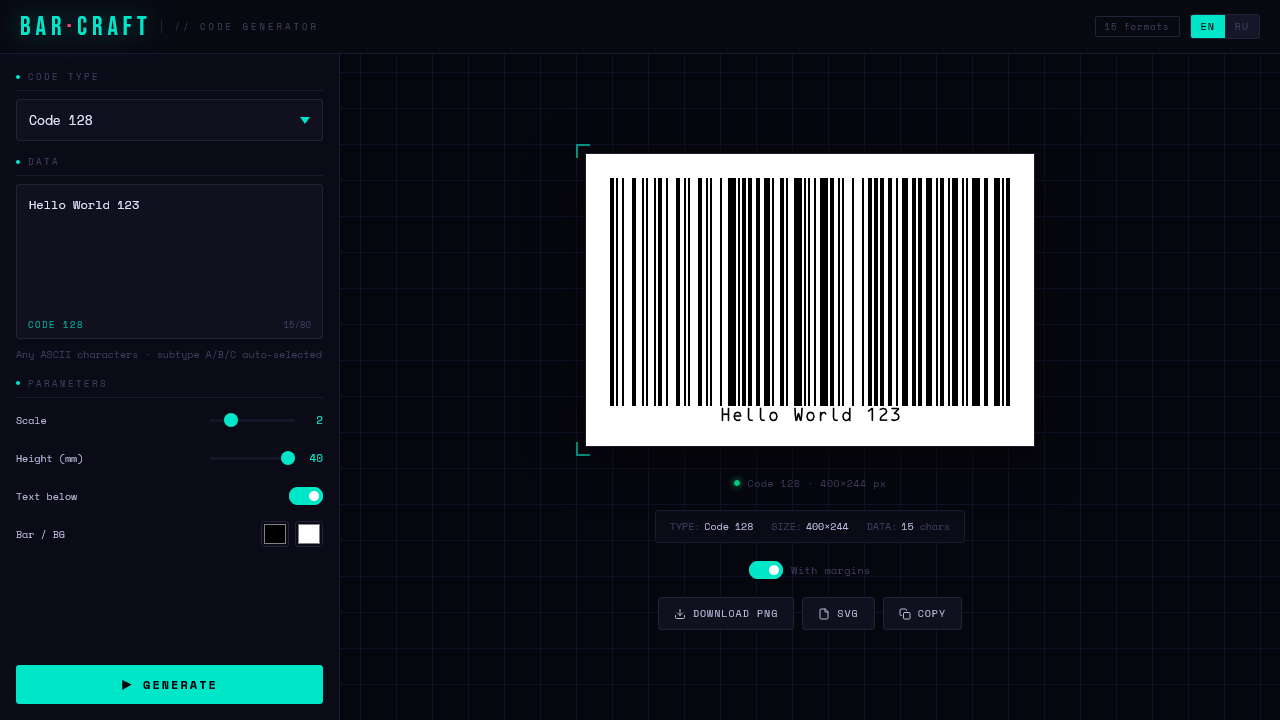
Task: Click the download icon beside Download PNG
Action: (x=680, y=614)
